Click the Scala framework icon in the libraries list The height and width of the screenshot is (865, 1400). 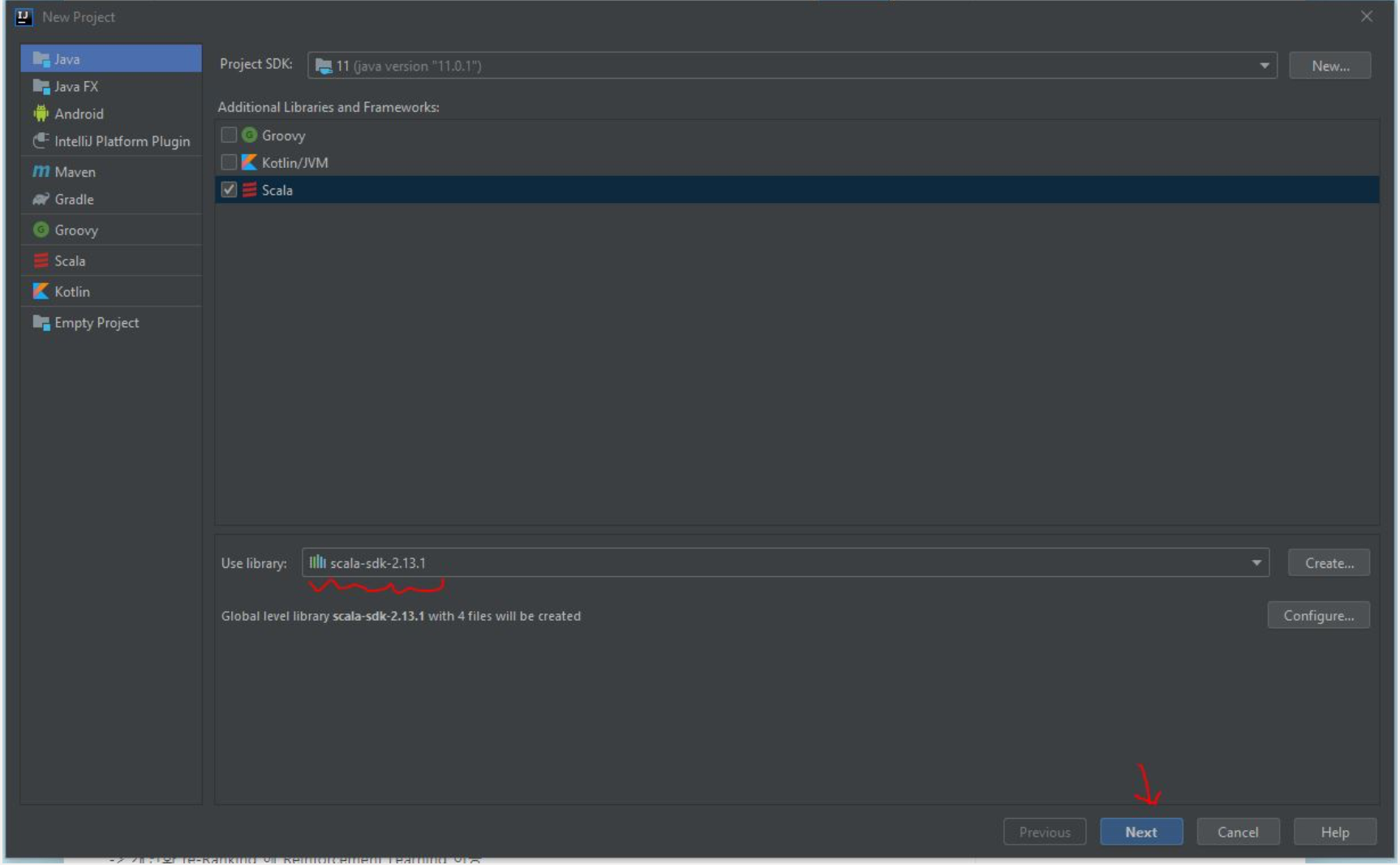(x=249, y=190)
